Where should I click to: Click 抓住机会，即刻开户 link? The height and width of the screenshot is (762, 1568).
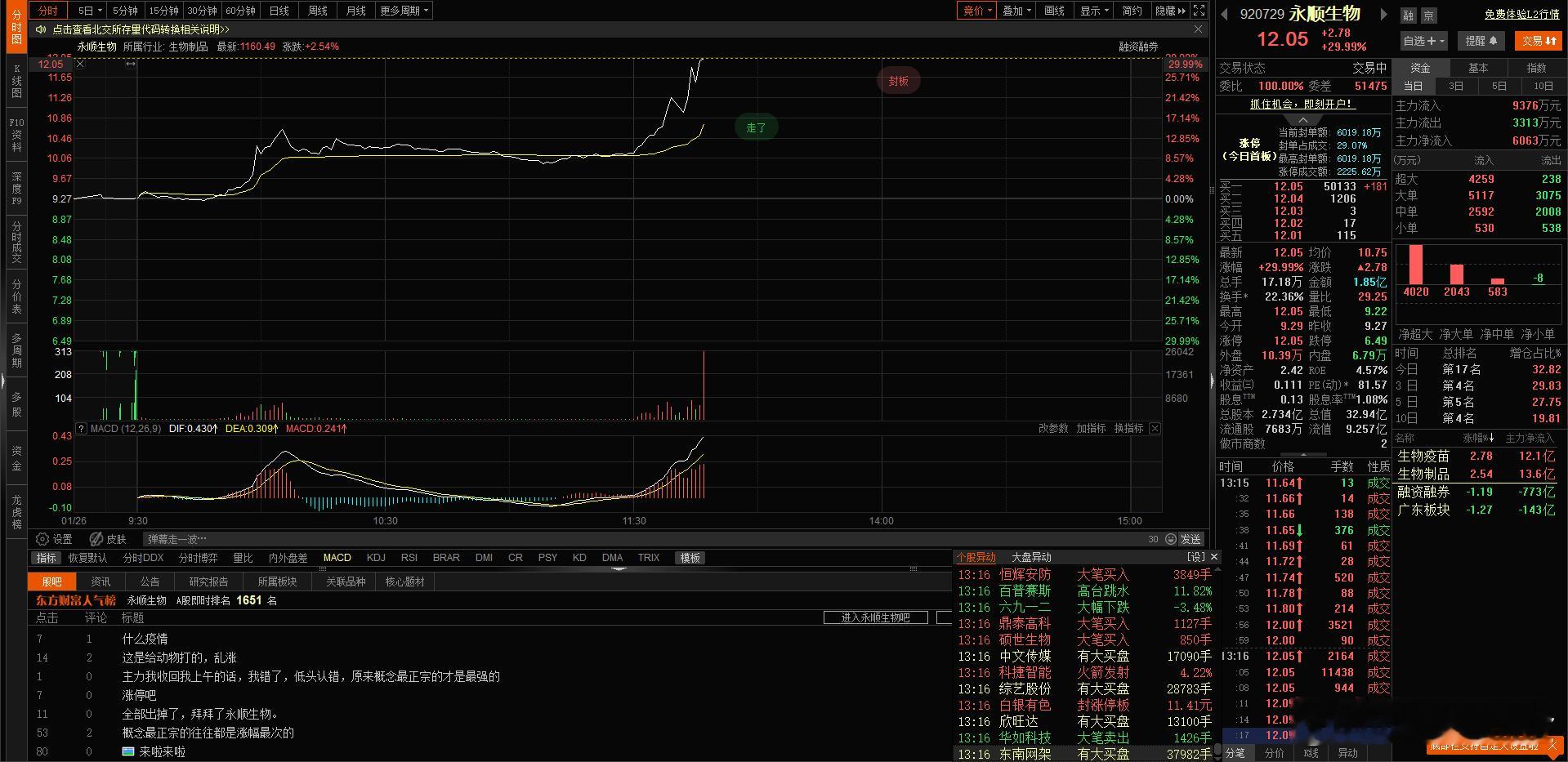point(1302,104)
